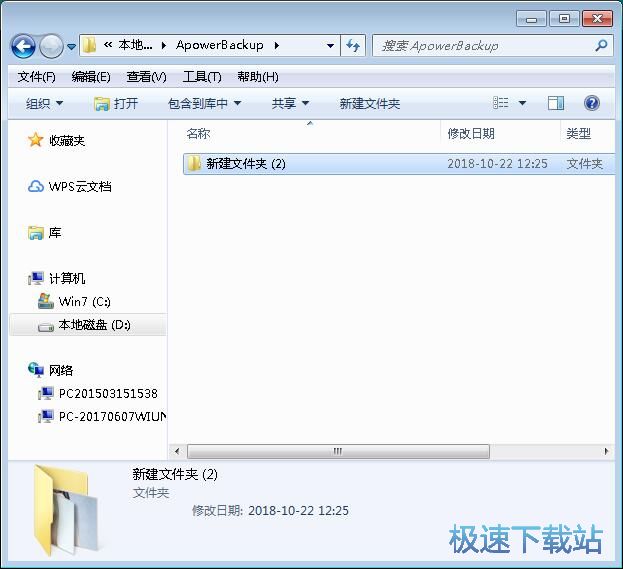Open 库 in the navigation pane

(x=55, y=232)
